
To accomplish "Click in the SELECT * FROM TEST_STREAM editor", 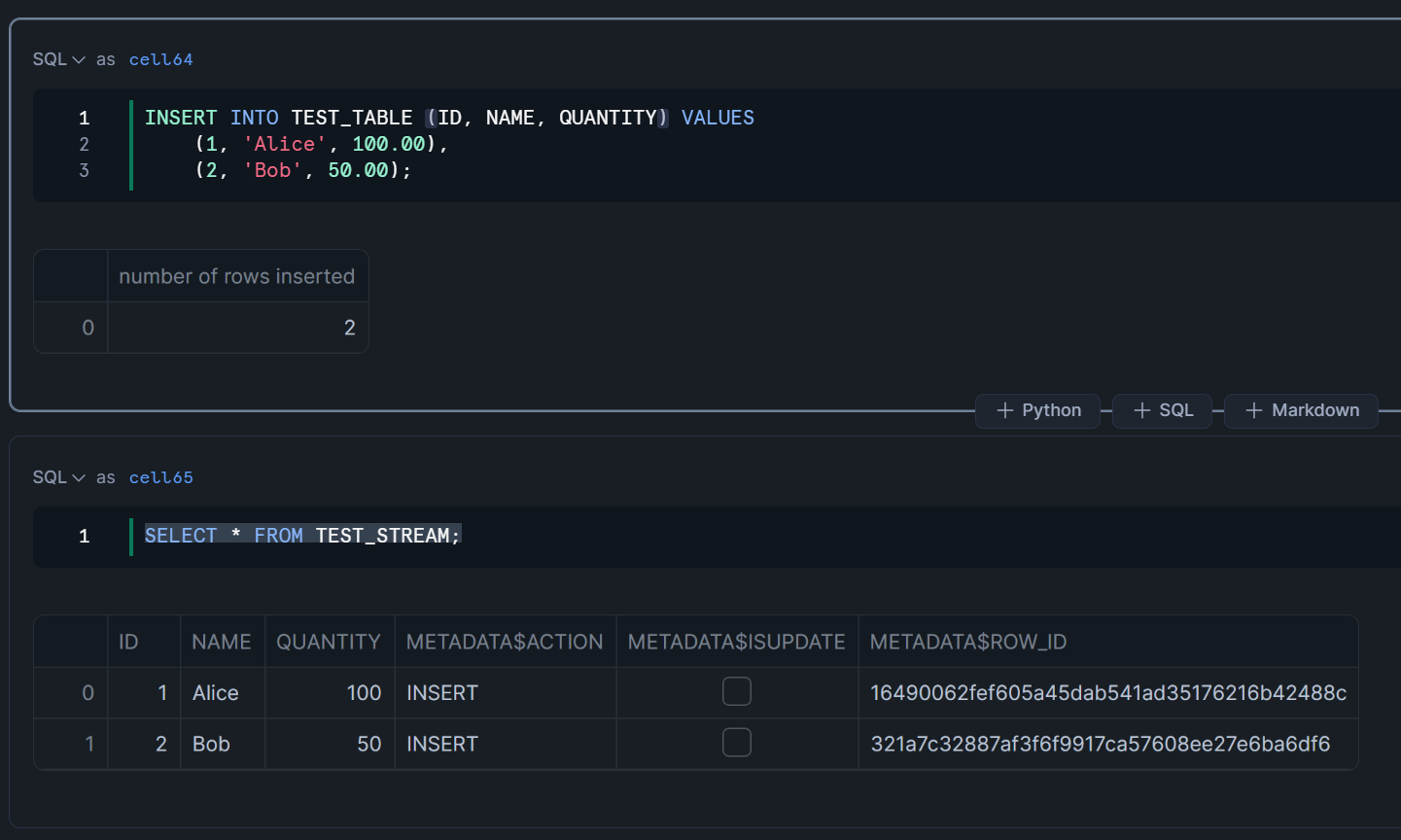I will point(302,536).
